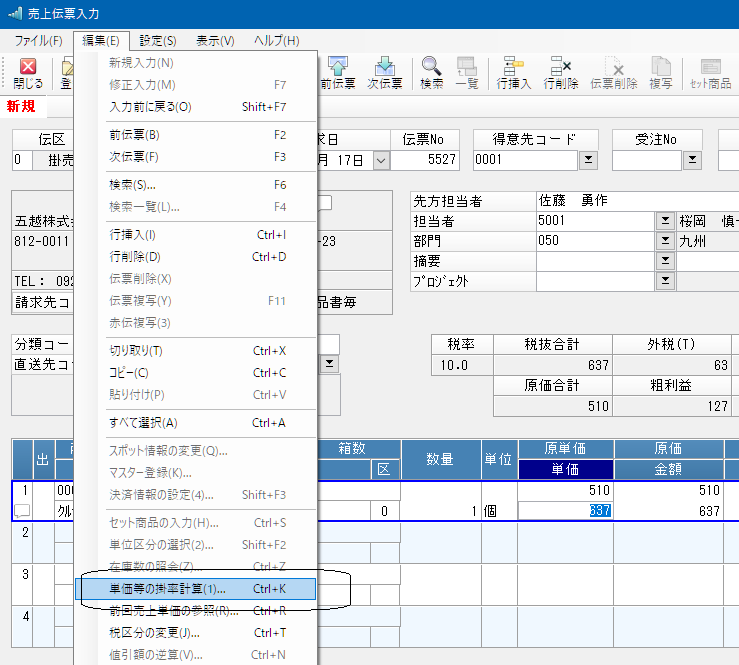Click the note bubble icon in row 1
Viewport: 739px width, 665px height.
(x=22, y=511)
